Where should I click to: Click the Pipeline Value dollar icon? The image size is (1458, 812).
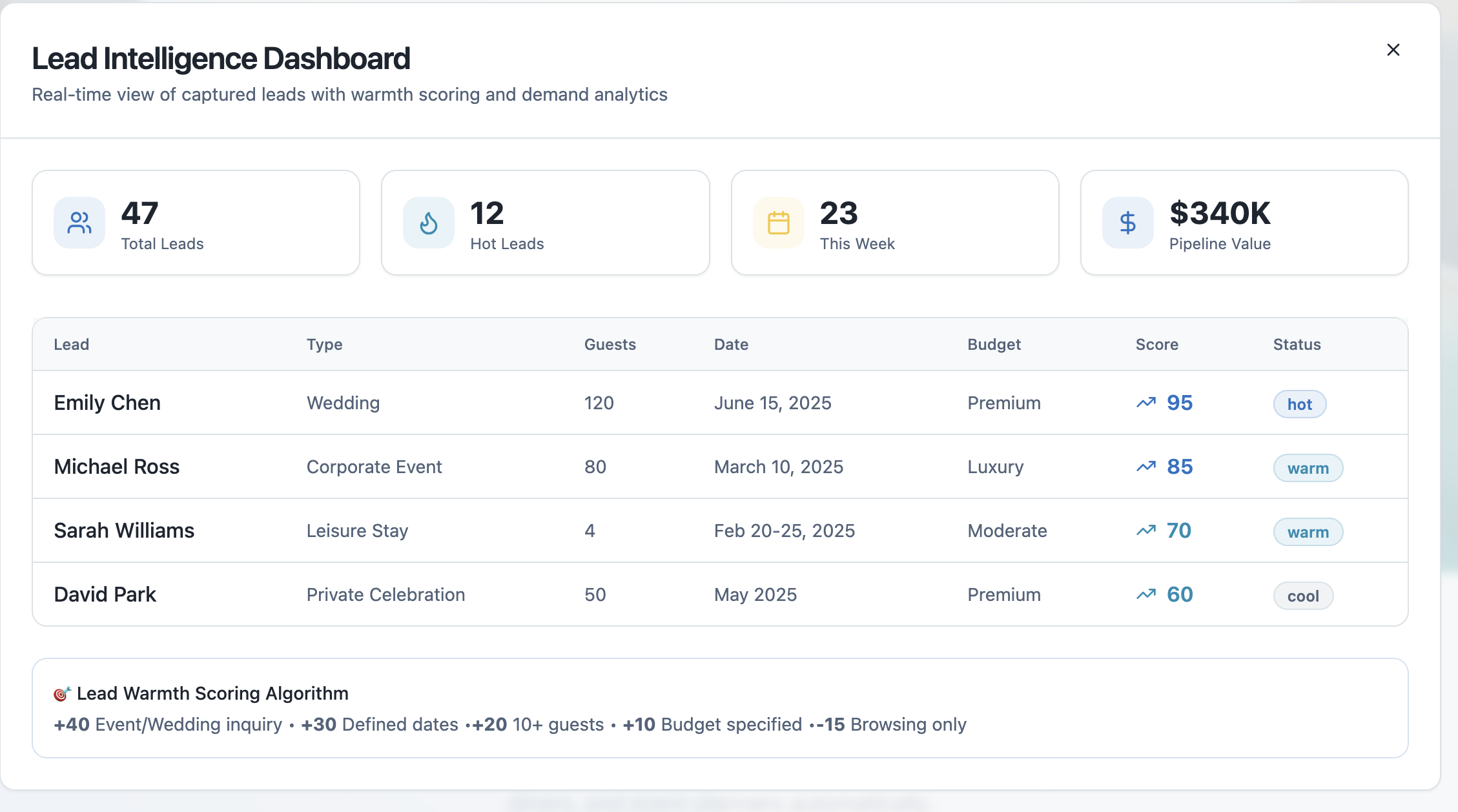coord(1127,222)
